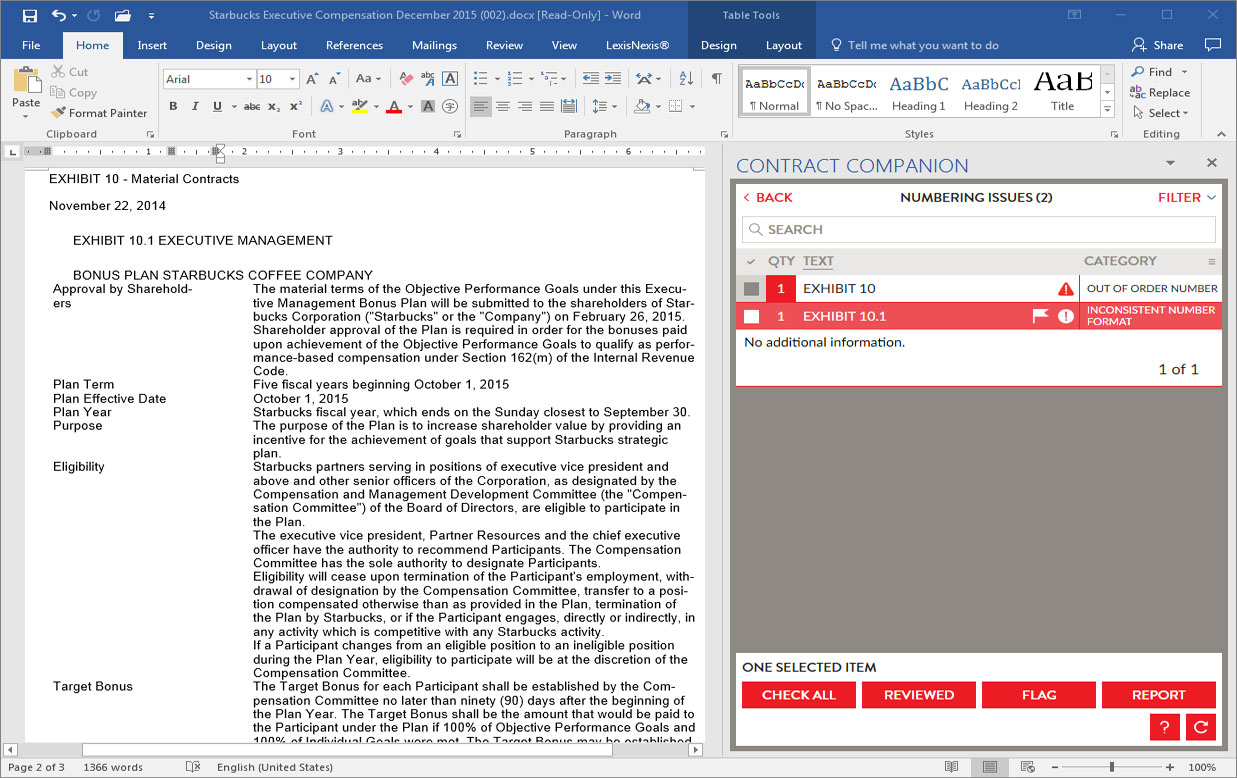The width and height of the screenshot is (1237, 778).
Task: Click the REPORT button
Action: point(1159,694)
